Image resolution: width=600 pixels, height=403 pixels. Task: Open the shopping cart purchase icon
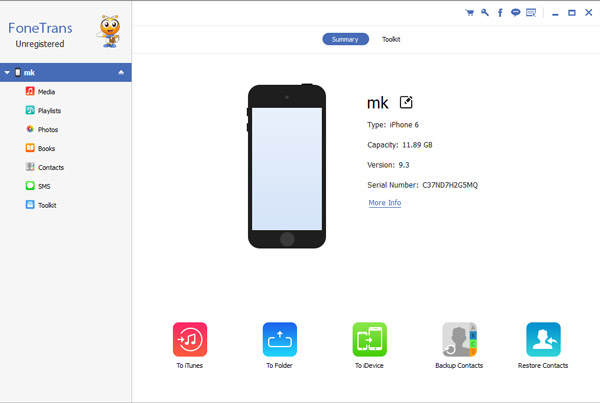point(469,13)
